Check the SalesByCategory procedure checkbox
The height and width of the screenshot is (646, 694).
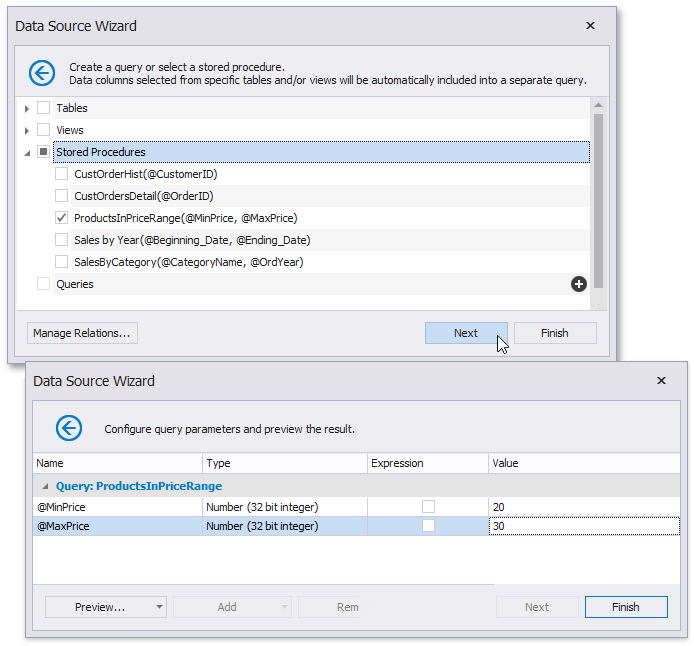tap(62, 261)
